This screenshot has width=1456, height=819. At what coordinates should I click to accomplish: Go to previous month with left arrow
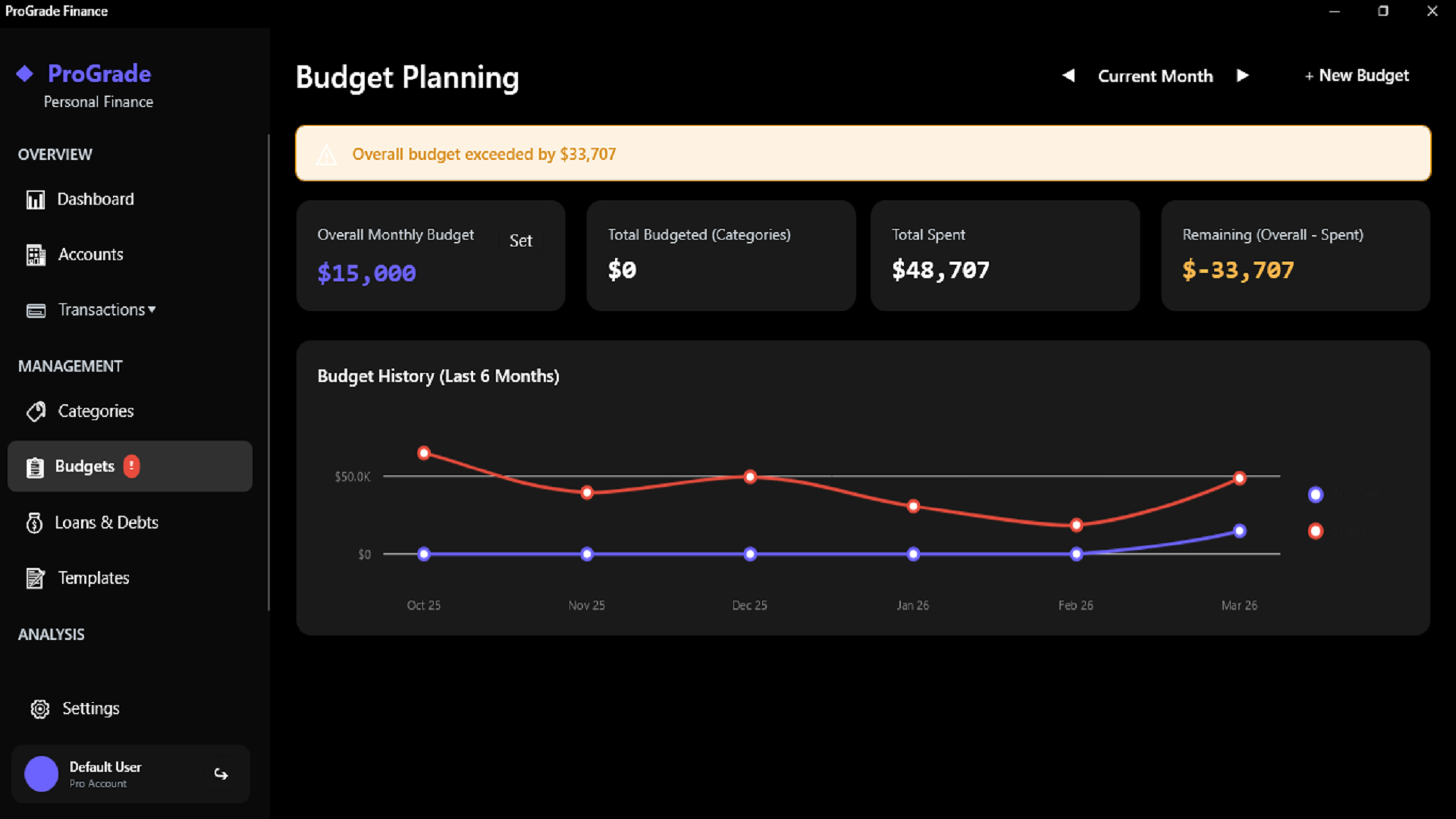click(1068, 75)
